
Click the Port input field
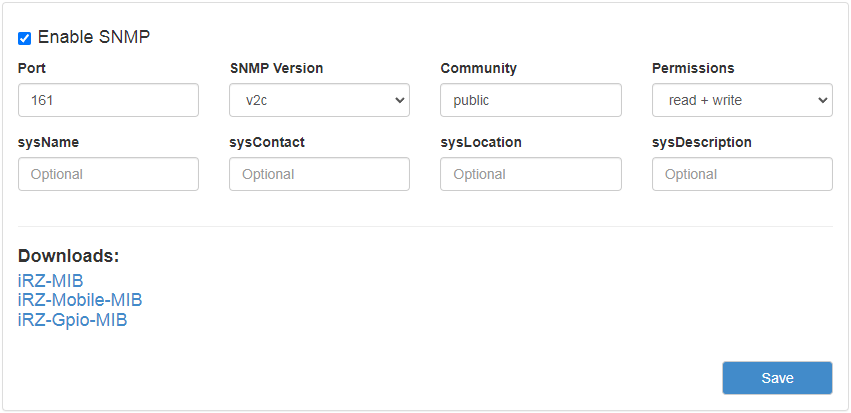[109, 100]
